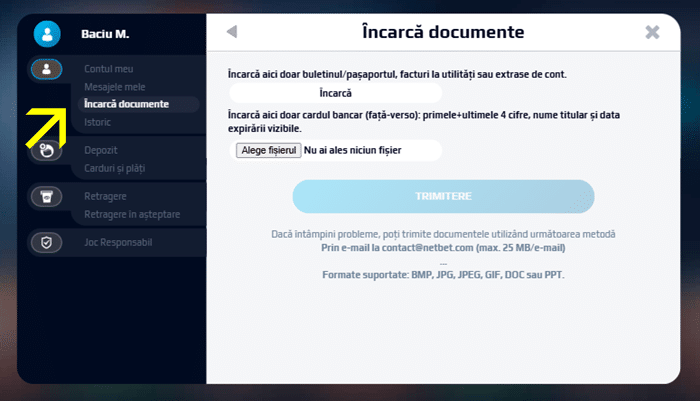700x401 pixels.
Task: Select Încarcă documente in the sidebar
Action: pos(126,104)
